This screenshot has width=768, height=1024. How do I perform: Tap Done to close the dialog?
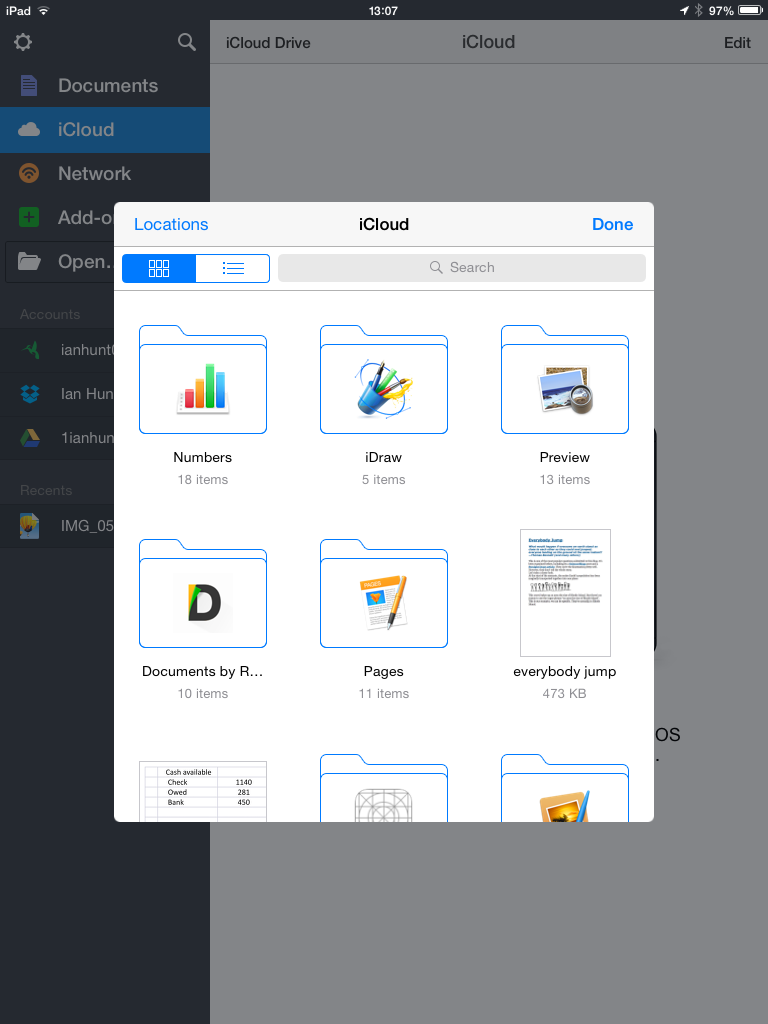(613, 224)
